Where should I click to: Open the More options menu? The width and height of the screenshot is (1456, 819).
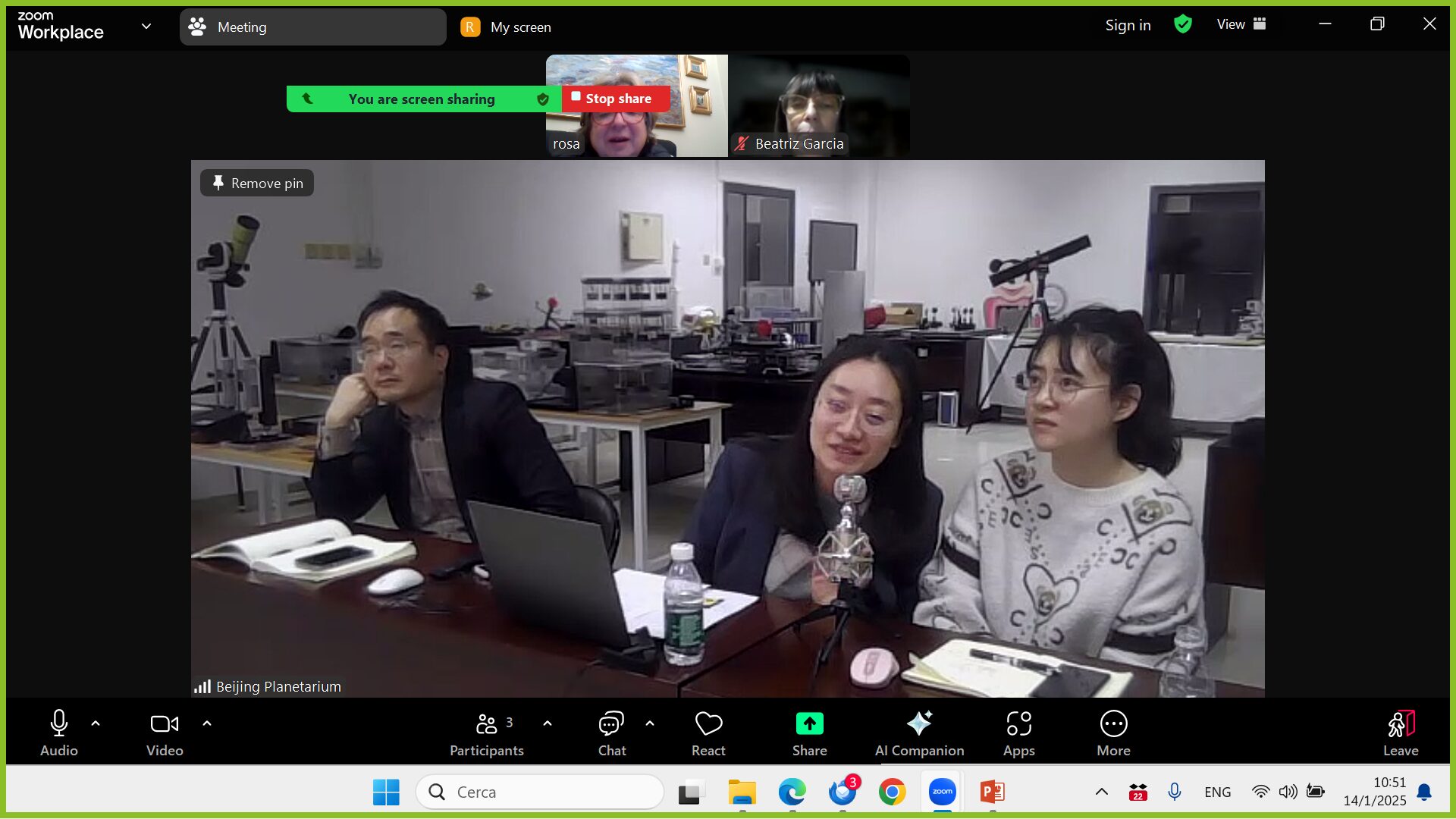[1113, 733]
